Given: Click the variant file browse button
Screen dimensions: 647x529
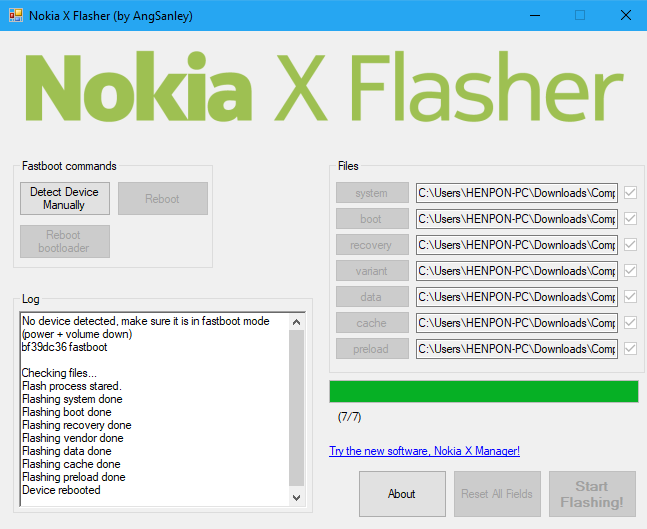Looking at the screenshot, I should click(x=372, y=271).
